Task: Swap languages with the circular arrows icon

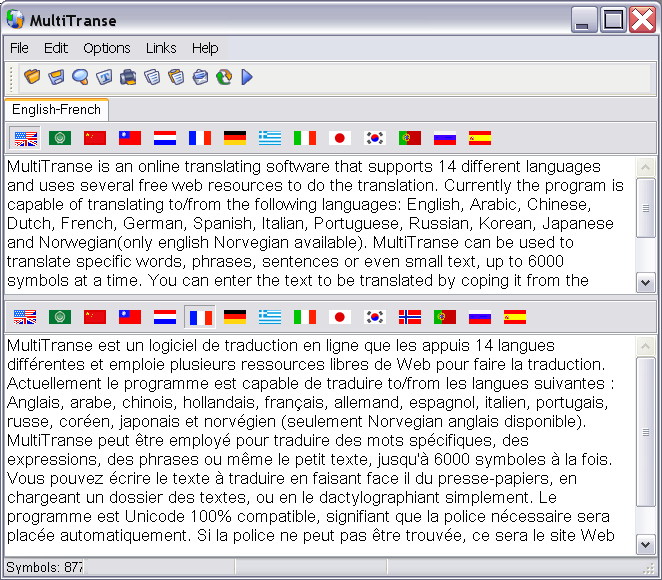Action: click(224, 77)
